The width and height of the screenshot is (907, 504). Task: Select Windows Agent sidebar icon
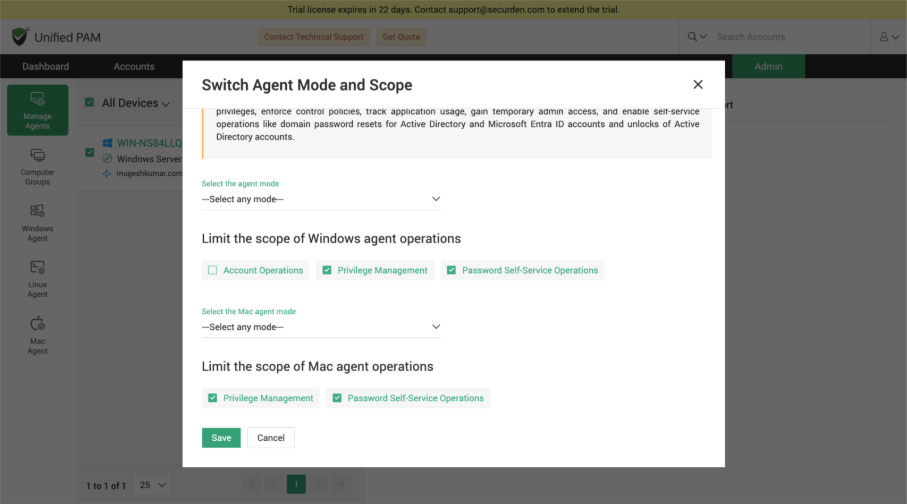coord(37,222)
